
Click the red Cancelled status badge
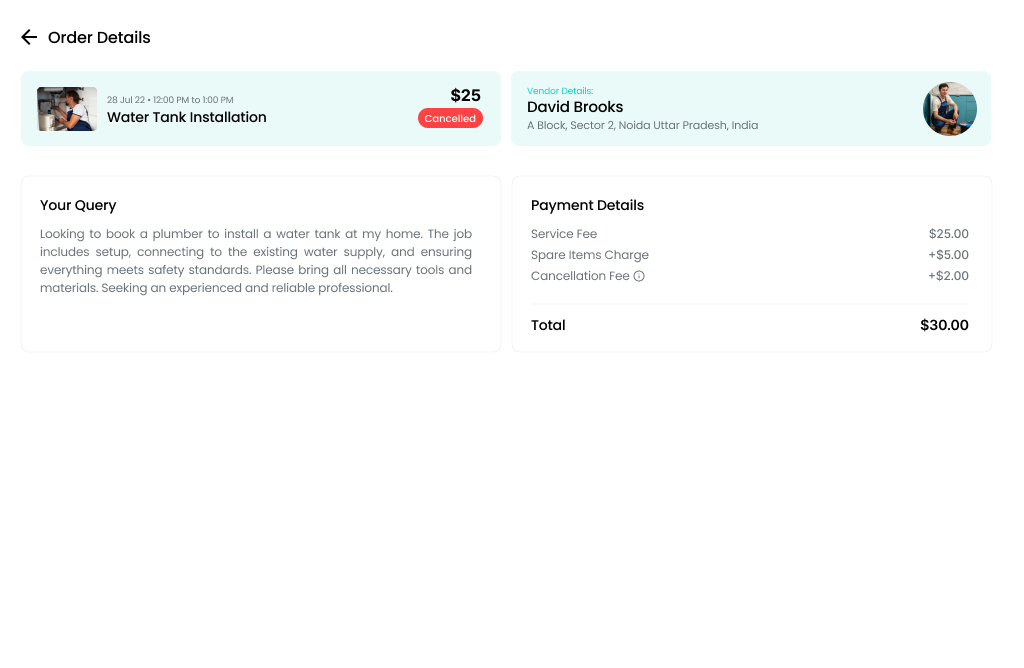tap(450, 118)
